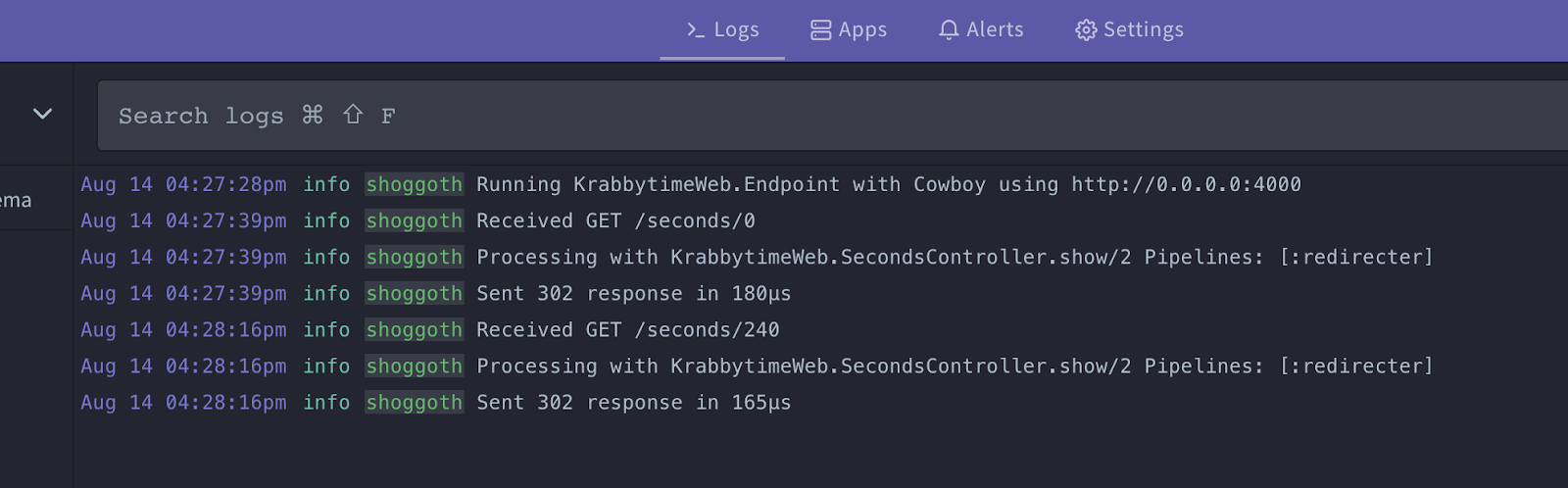Click the command key shortcut symbol in search
The width and height of the screenshot is (1568, 488).
coord(313,115)
